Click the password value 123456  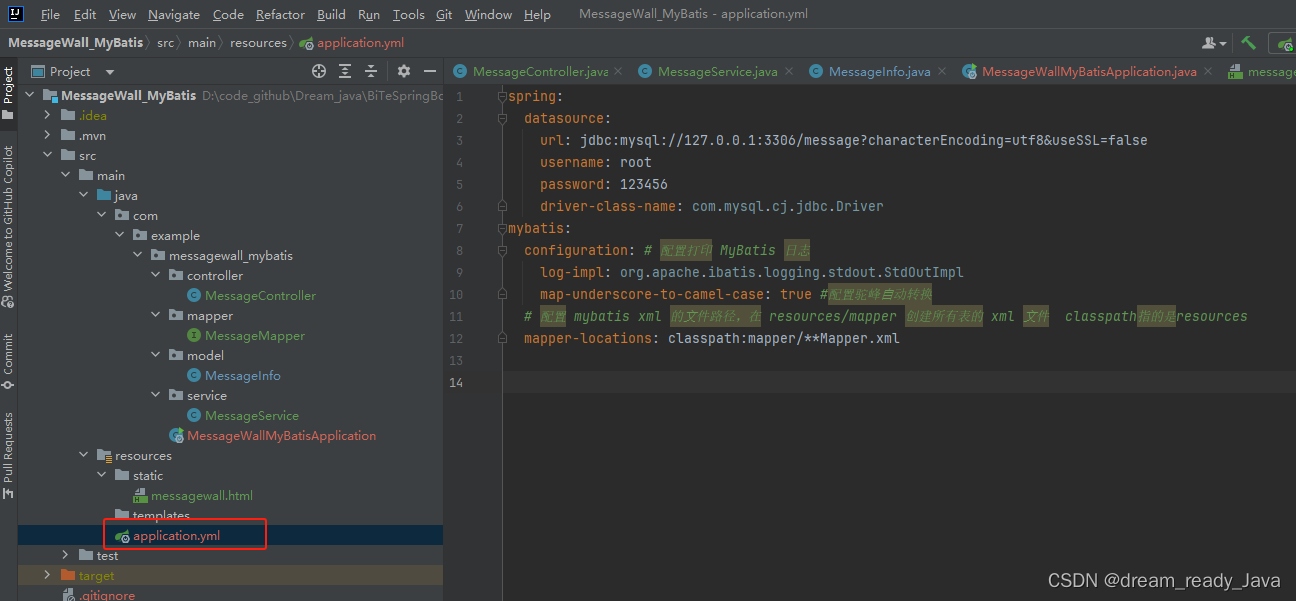coord(643,184)
